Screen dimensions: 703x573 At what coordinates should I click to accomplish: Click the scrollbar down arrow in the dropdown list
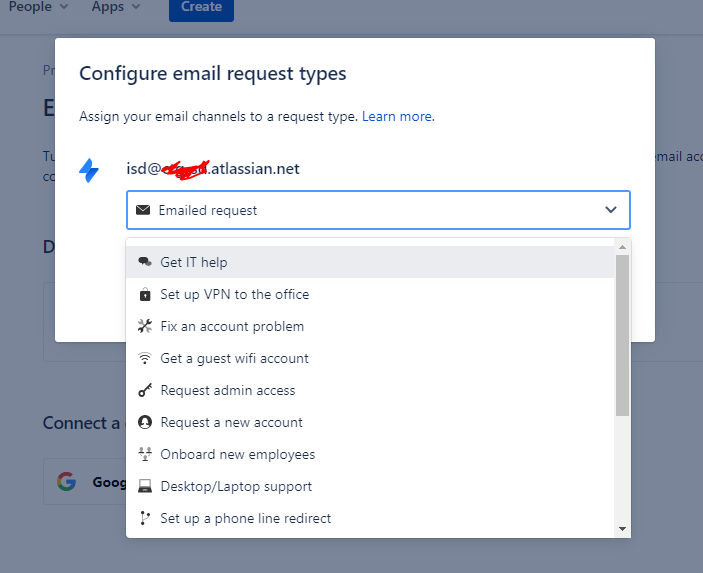(622, 529)
